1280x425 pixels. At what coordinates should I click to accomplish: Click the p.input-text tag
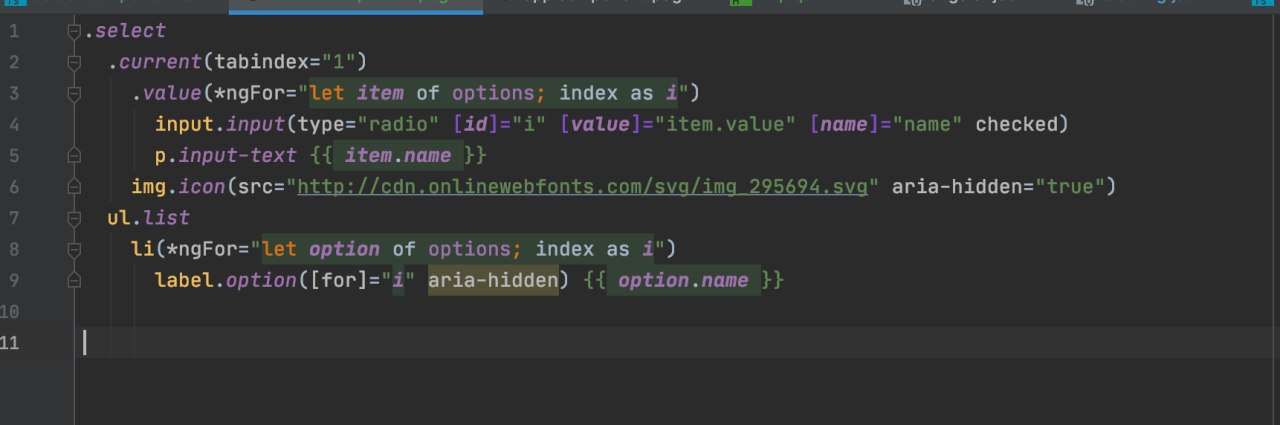[x=226, y=156]
